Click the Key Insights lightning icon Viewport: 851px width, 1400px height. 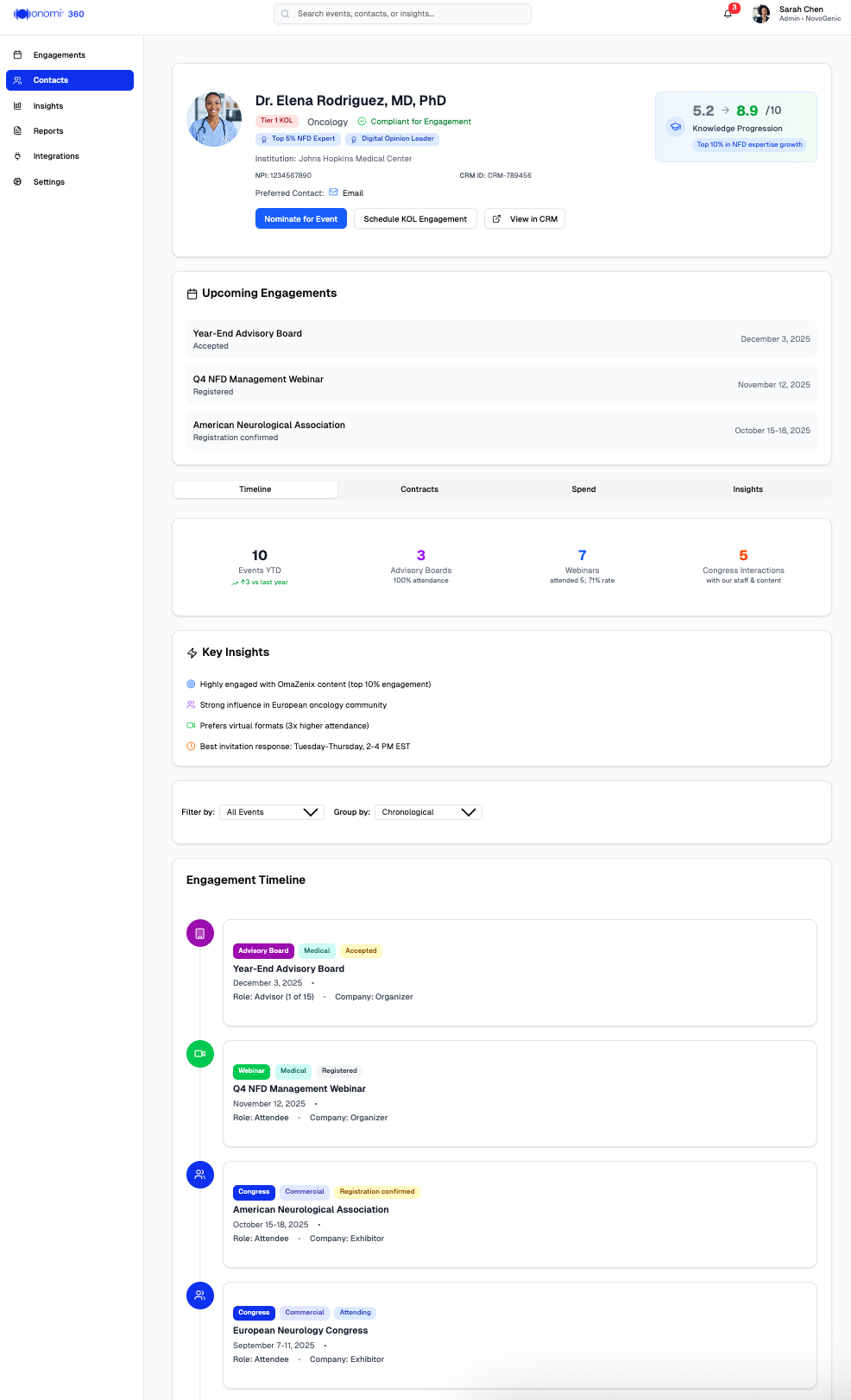[x=192, y=653]
